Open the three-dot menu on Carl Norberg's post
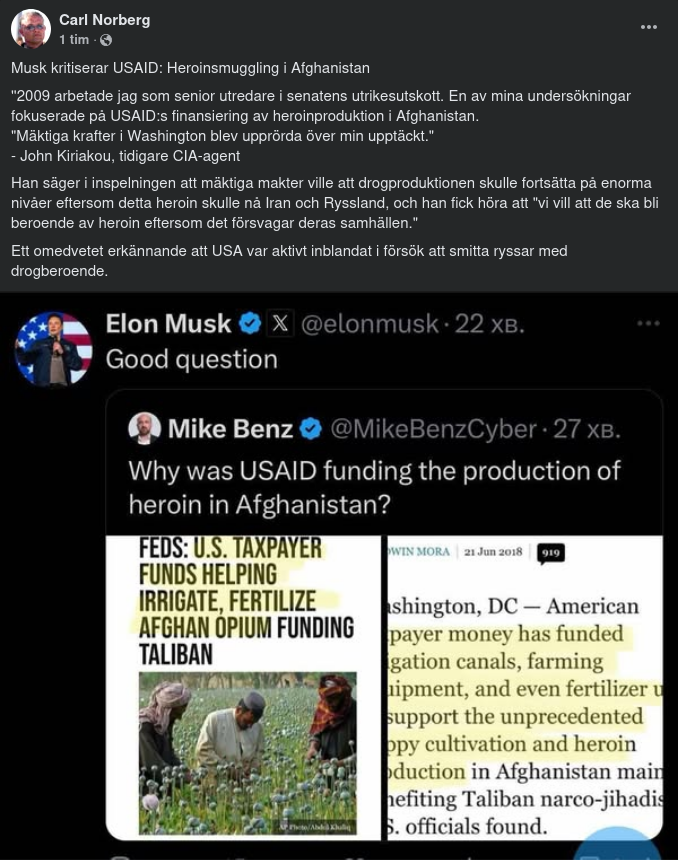The width and height of the screenshot is (678, 860). 649,28
